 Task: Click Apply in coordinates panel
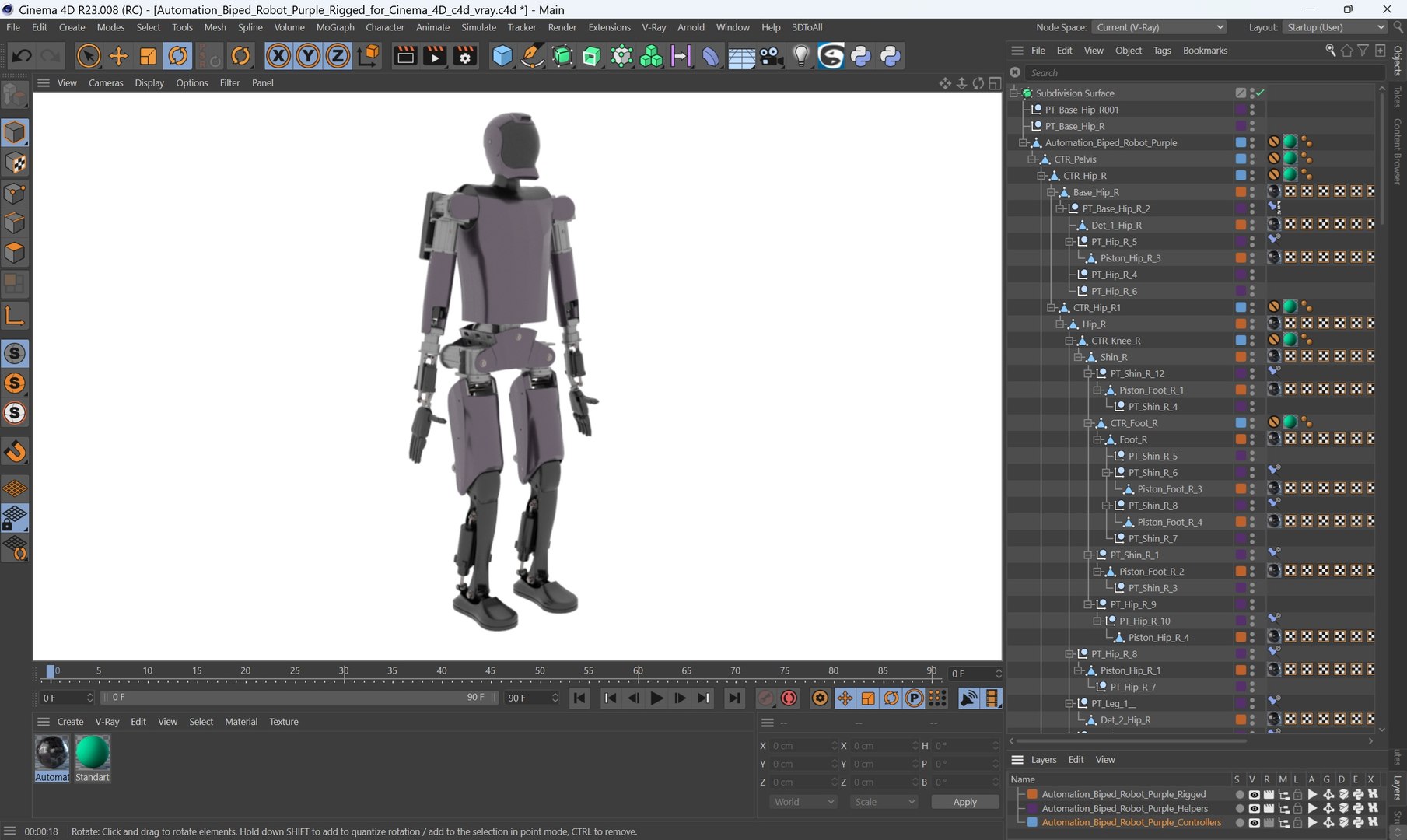[964, 802]
